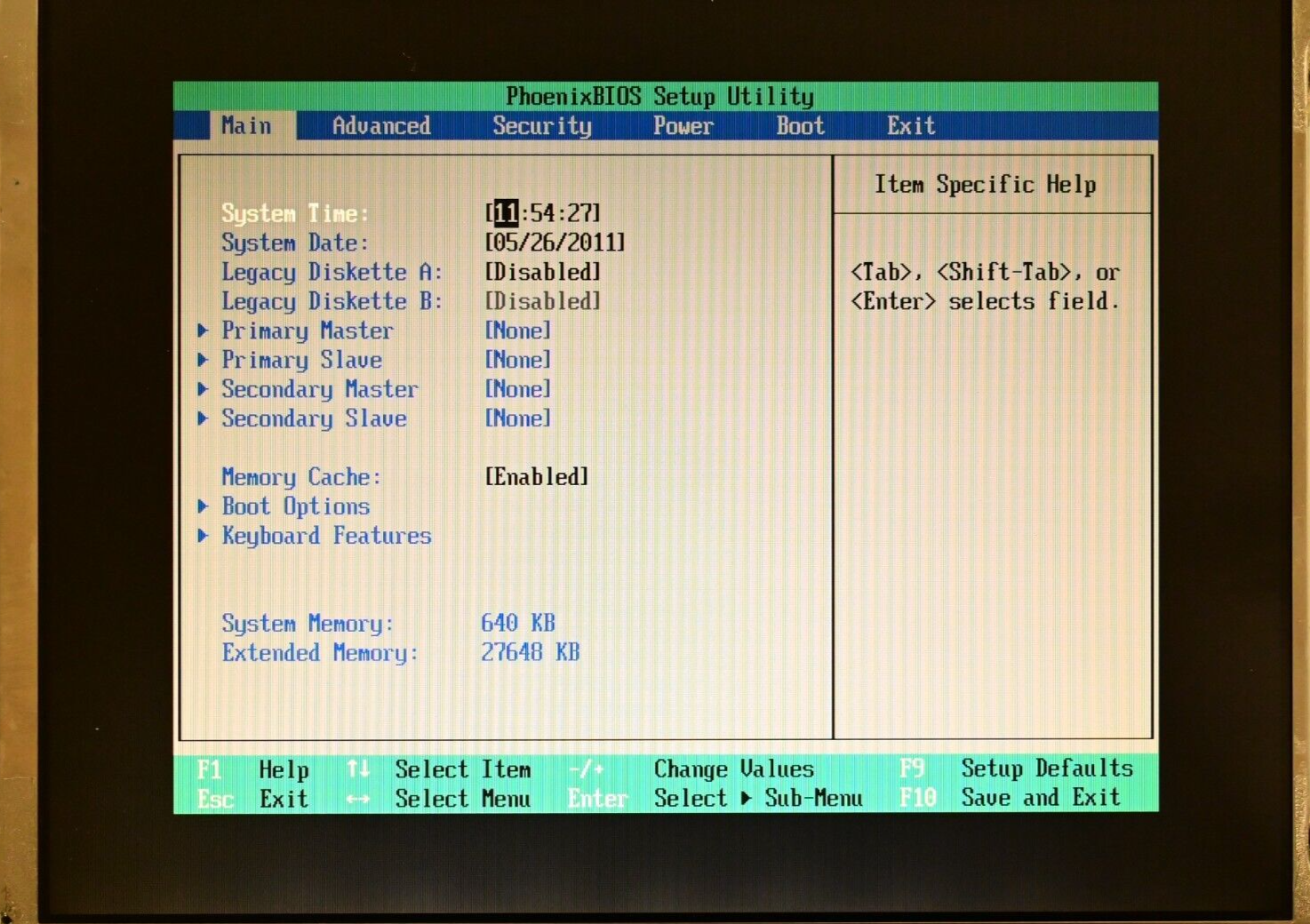
Task: Click Primary Slave [None] value
Action: pyautogui.click(x=518, y=360)
